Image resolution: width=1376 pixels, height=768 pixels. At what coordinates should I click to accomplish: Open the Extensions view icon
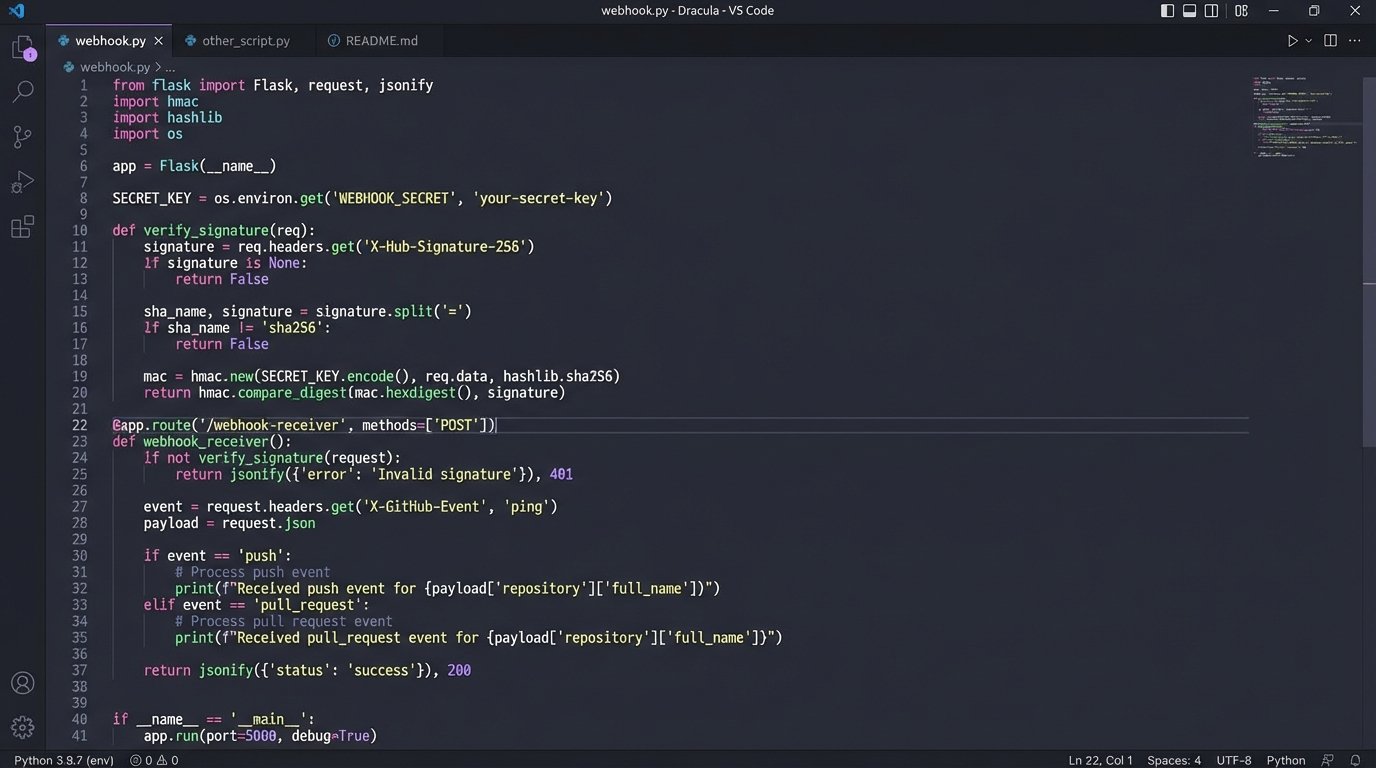tap(22, 227)
